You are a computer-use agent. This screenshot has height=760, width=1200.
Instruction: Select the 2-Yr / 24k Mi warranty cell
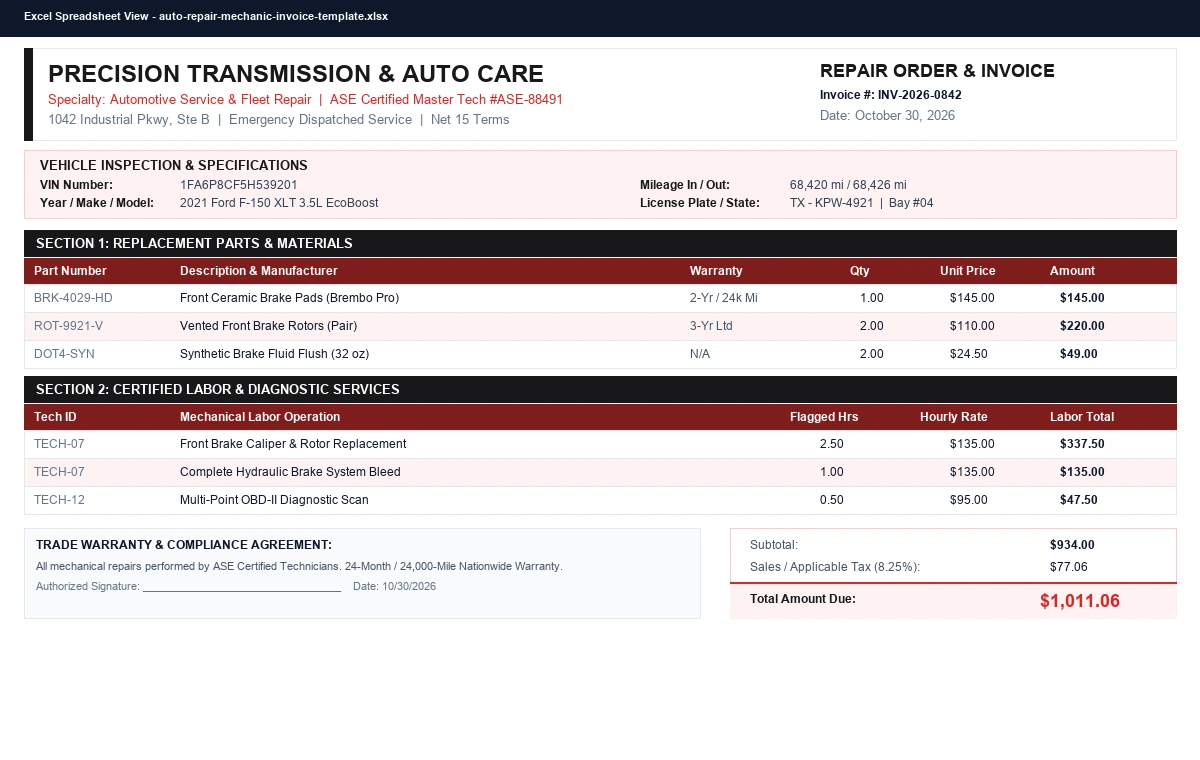point(724,298)
